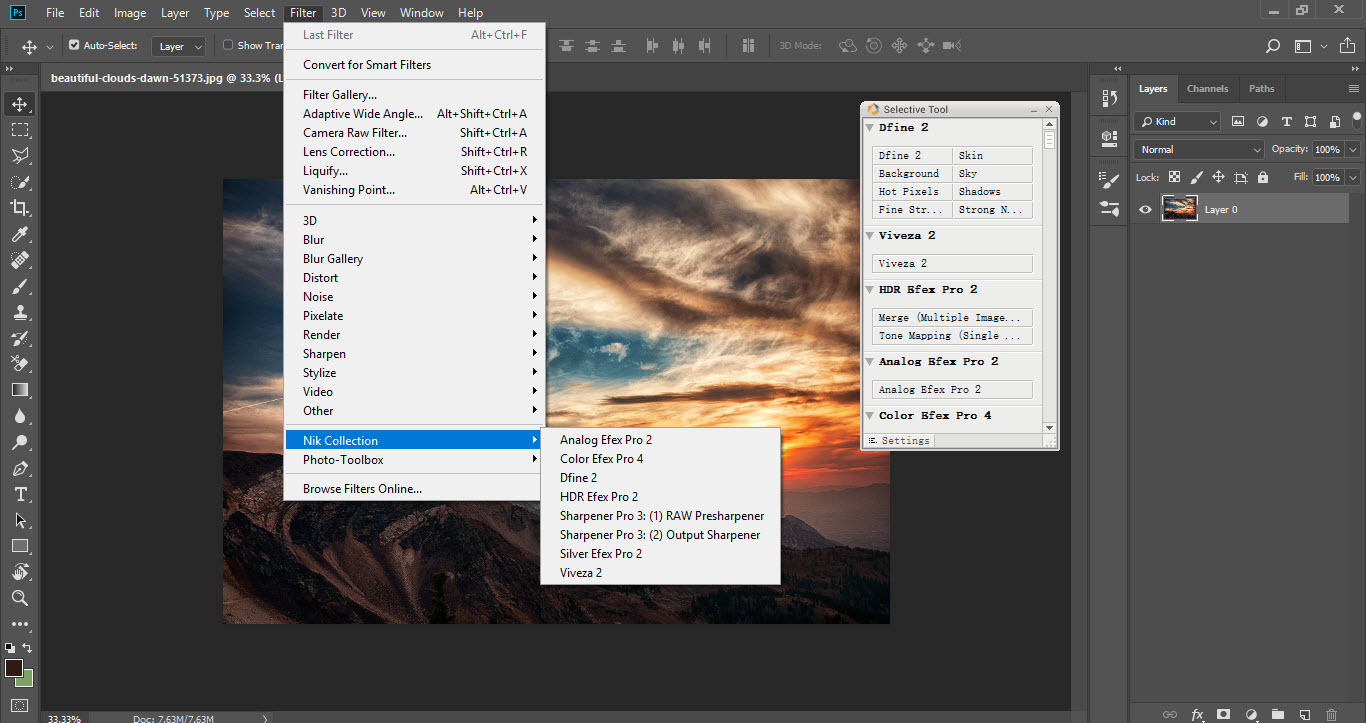The width and height of the screenshot is (1366, 723).
Task: Toggle Lock image pixels brush icon
Action: [x=1197, y=177]
